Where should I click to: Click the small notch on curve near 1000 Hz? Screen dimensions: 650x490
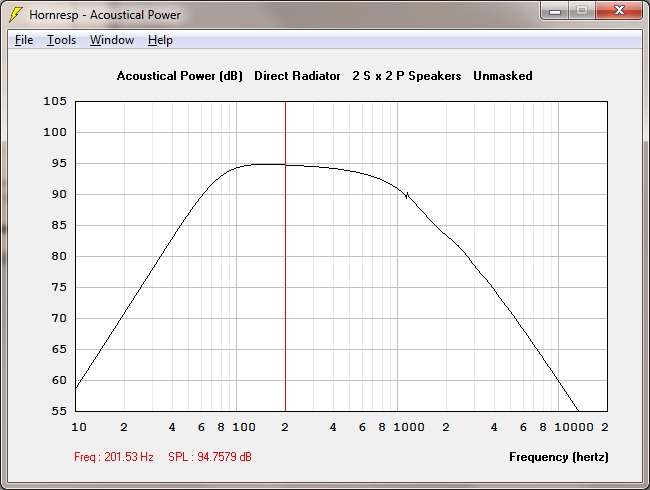407,195
